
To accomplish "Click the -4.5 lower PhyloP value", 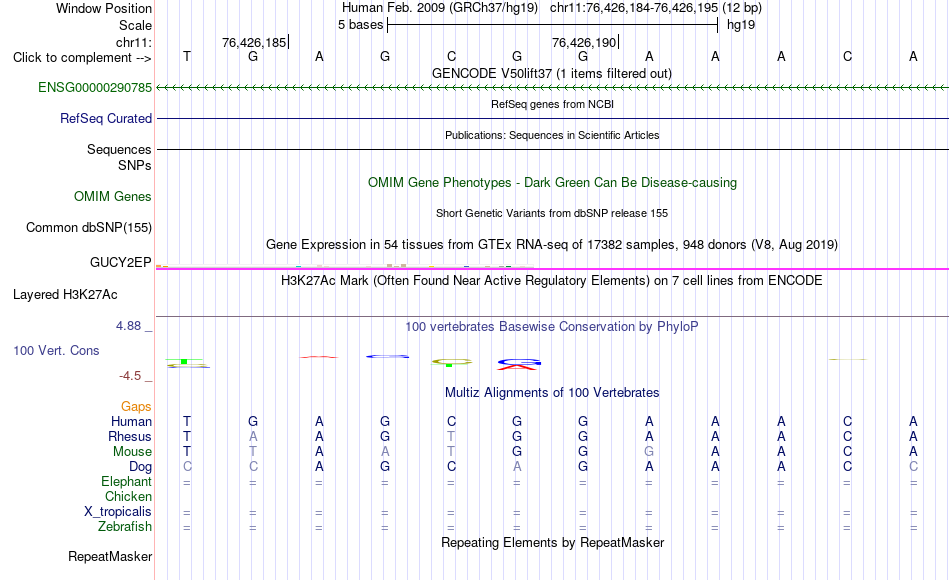I will coord(130,376).
